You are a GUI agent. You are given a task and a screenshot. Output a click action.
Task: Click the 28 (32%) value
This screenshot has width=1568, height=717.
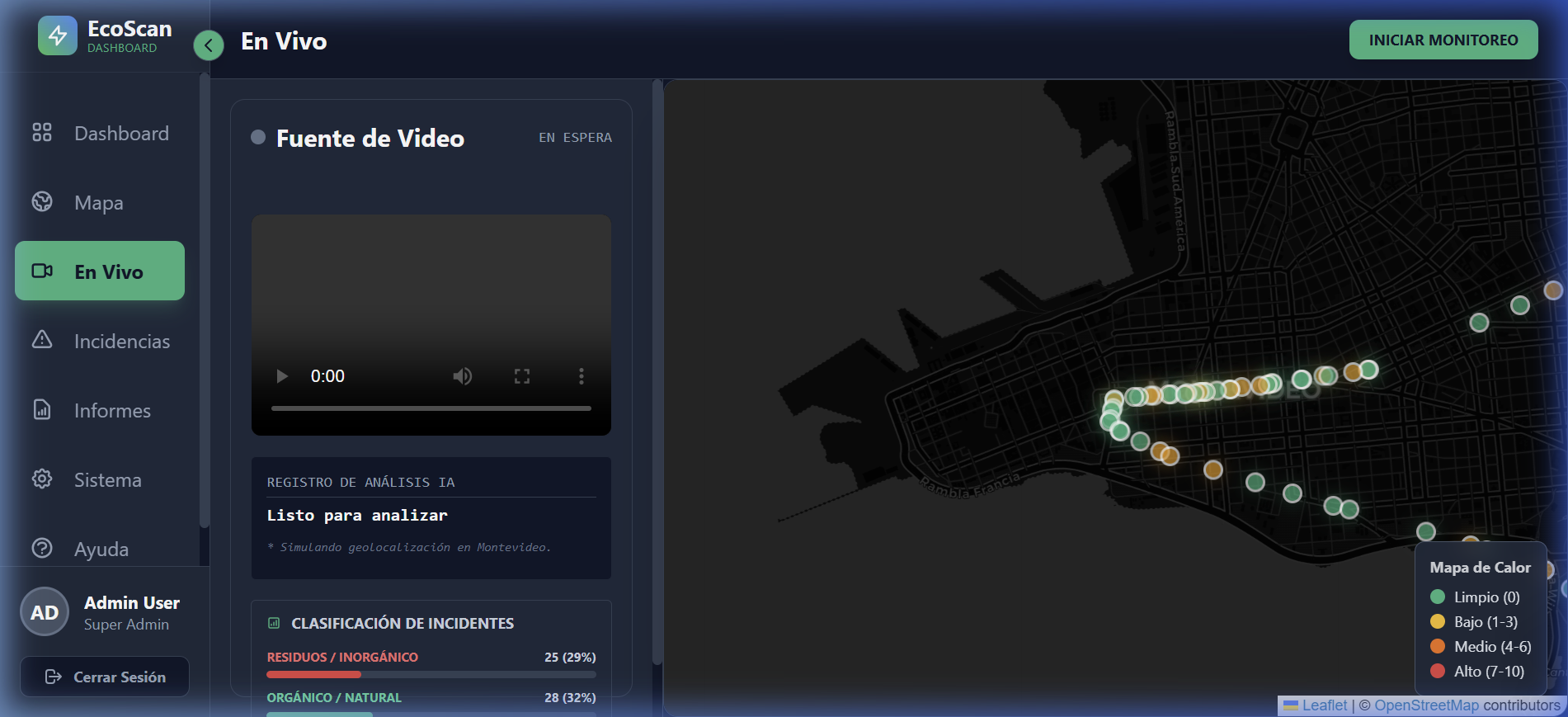pyautogui.click(x=570, y=697)
